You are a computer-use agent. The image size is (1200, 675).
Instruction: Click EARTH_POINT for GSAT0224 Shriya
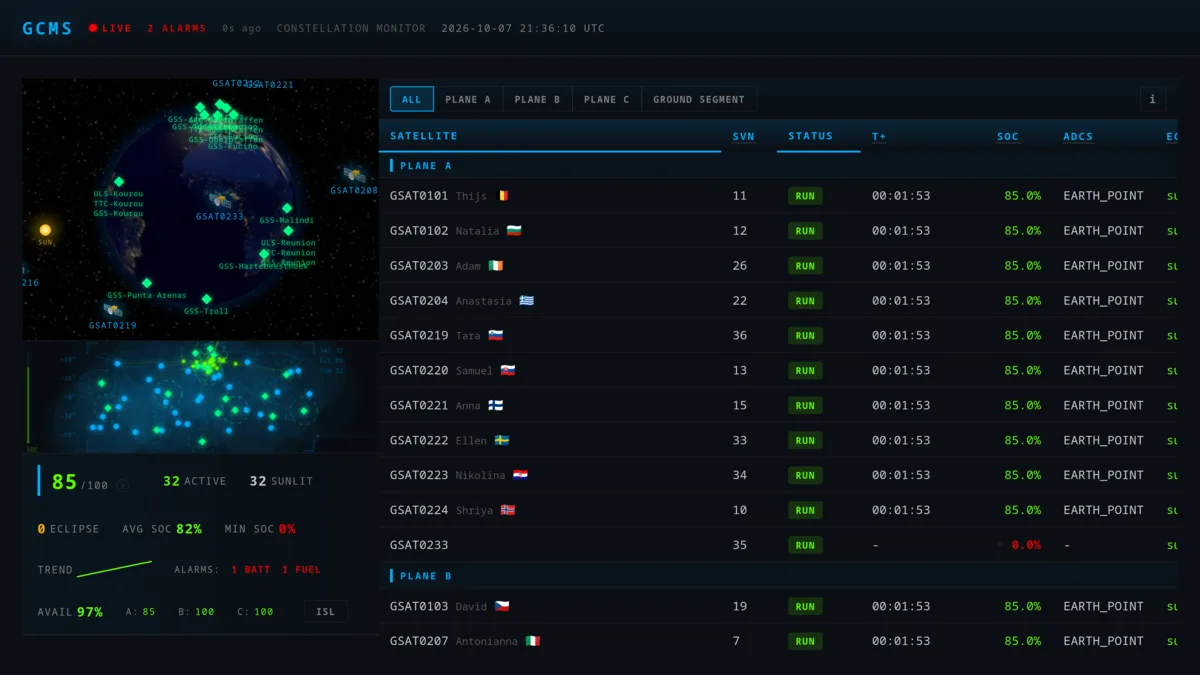pos(1103,510)
